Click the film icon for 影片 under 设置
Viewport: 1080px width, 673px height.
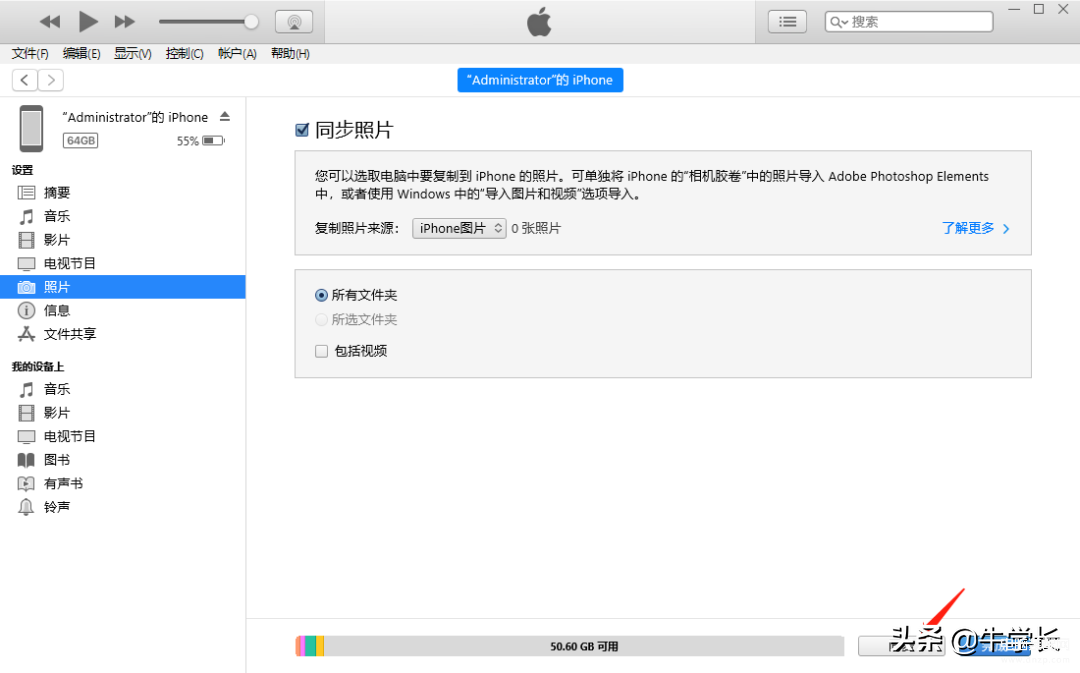tap(26, 240)
